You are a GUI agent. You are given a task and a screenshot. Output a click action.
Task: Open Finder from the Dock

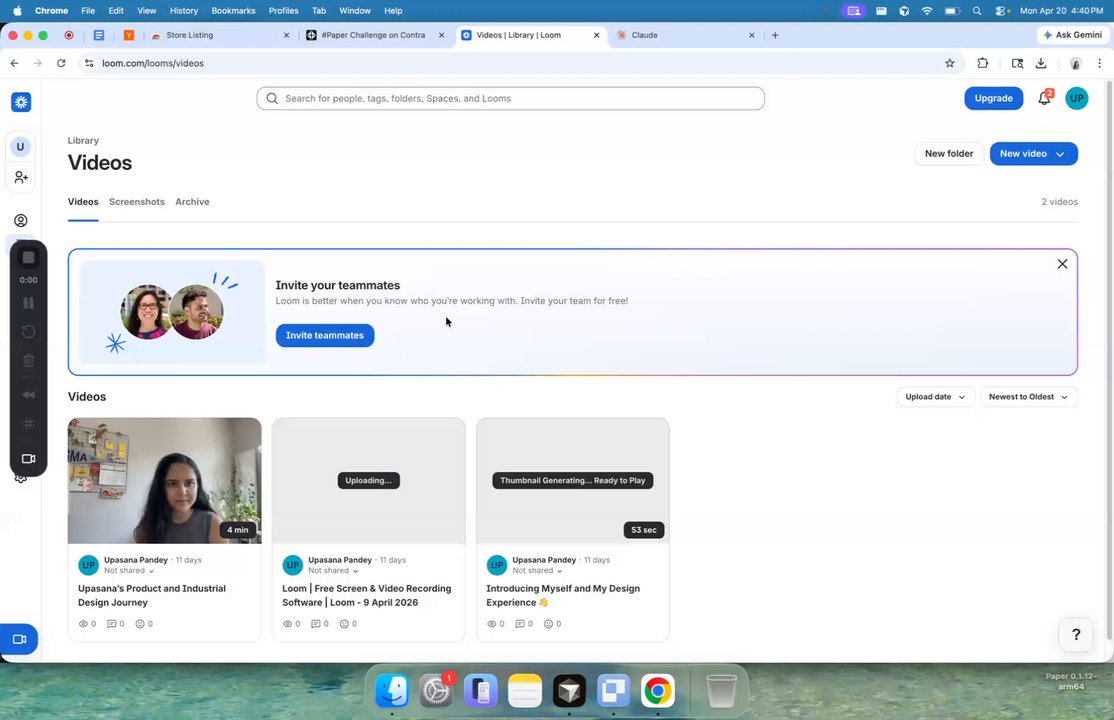pyautogui.click(x=391, y=690)
